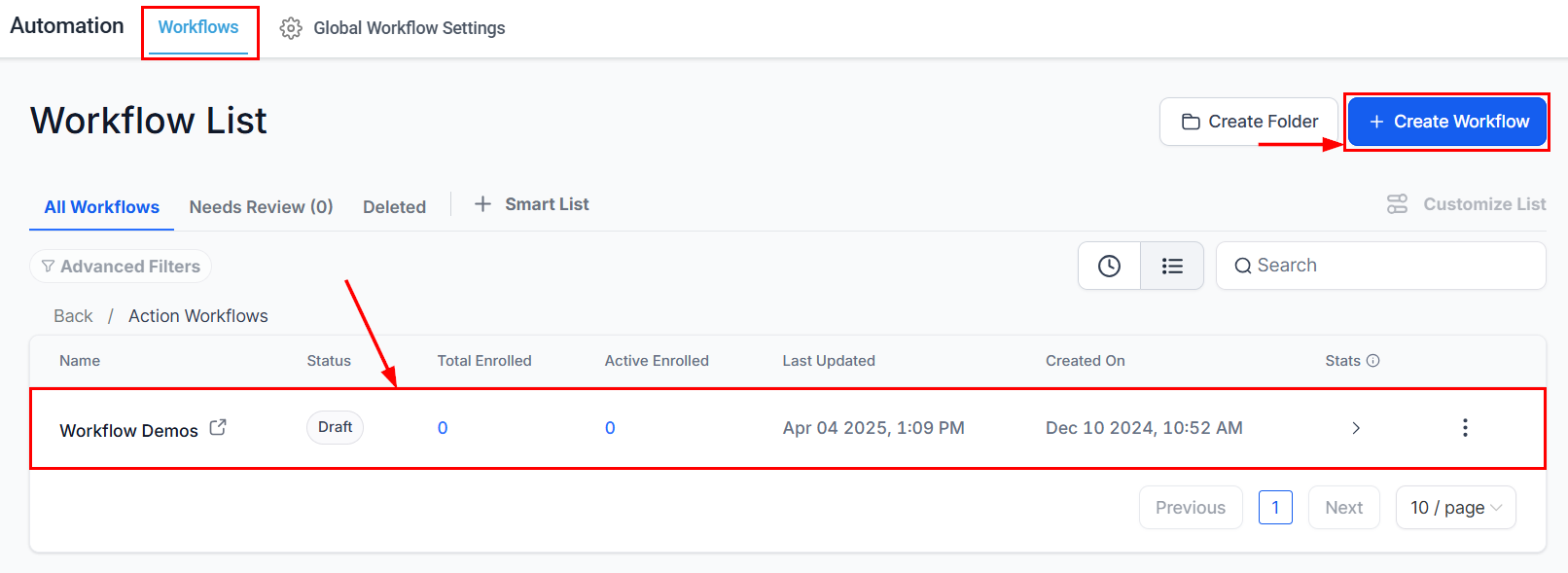Click the plus icon beside Smart List
This screenshot has width=1568, height=573.
click(x=482, y=204)
